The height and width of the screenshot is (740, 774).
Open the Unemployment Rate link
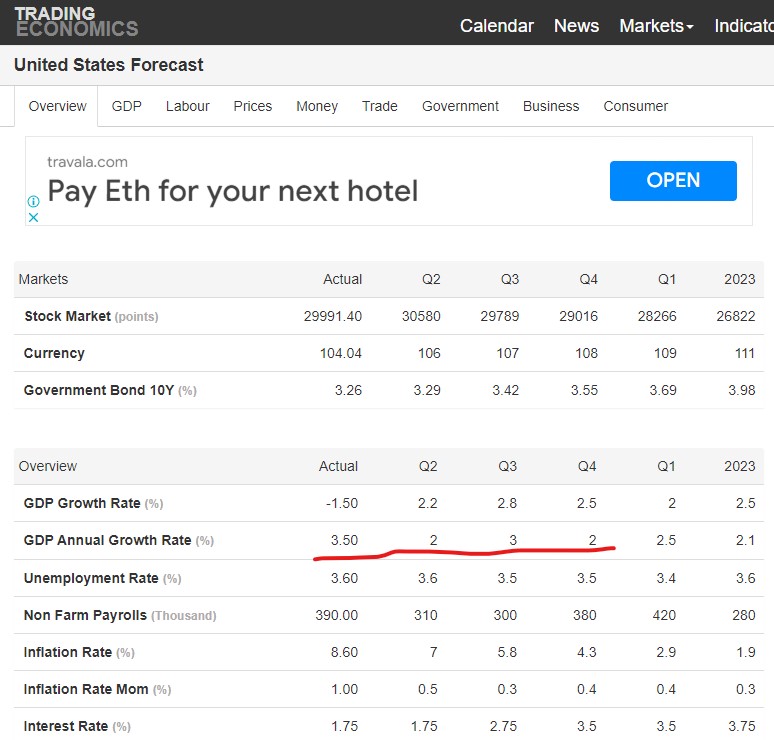pos(91,578)
